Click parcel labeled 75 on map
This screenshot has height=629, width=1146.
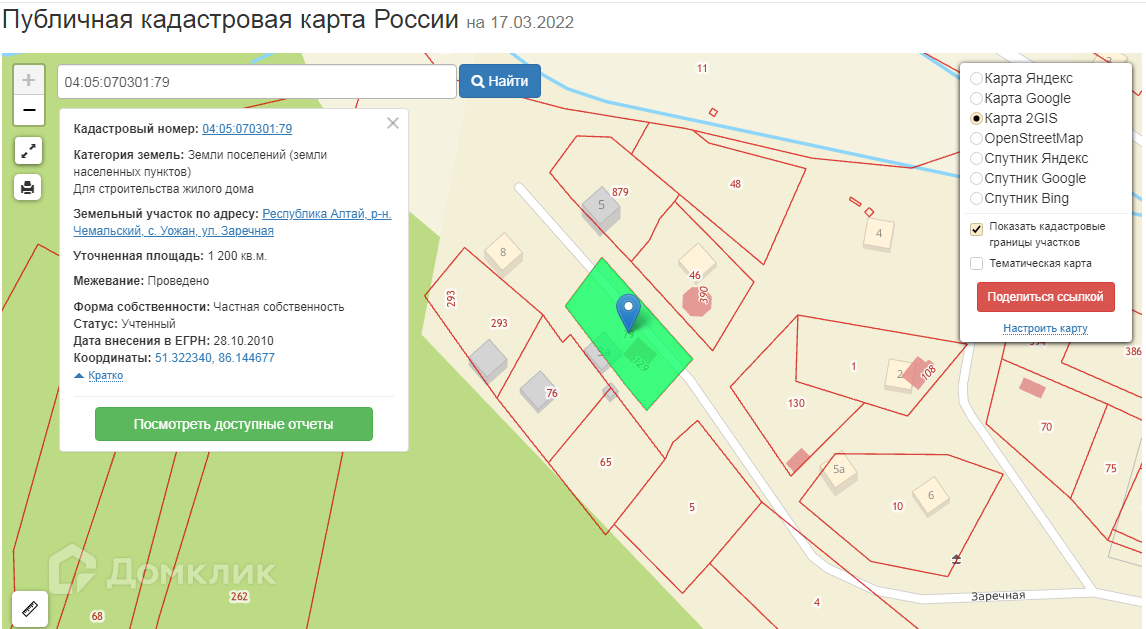coord(1110,468)
